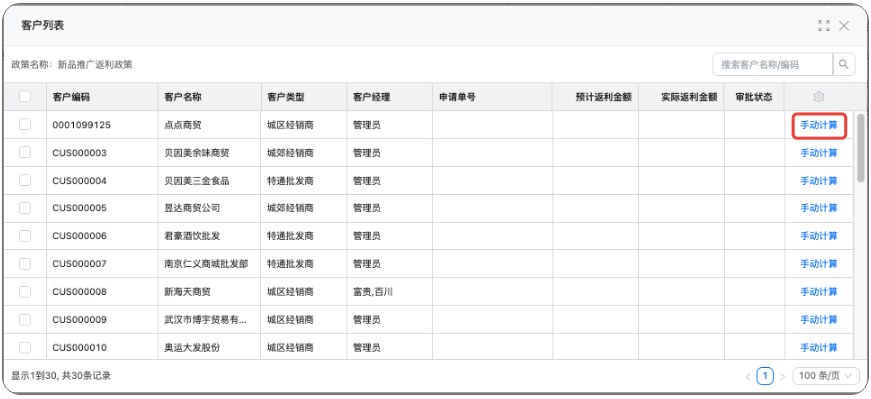Screen dimensions: 871x399
Task: Click the 审批状态 column header
Action: (x=754, y=97)
